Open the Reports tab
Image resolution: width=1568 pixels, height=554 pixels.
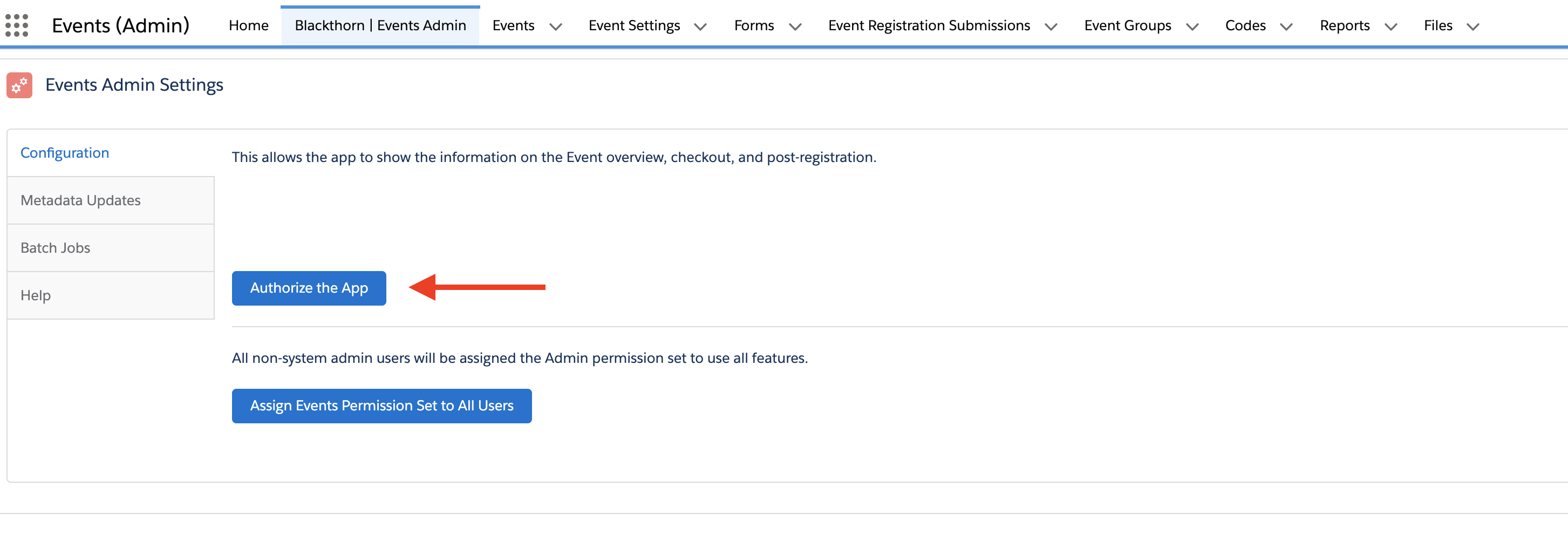pos(1344,25)
